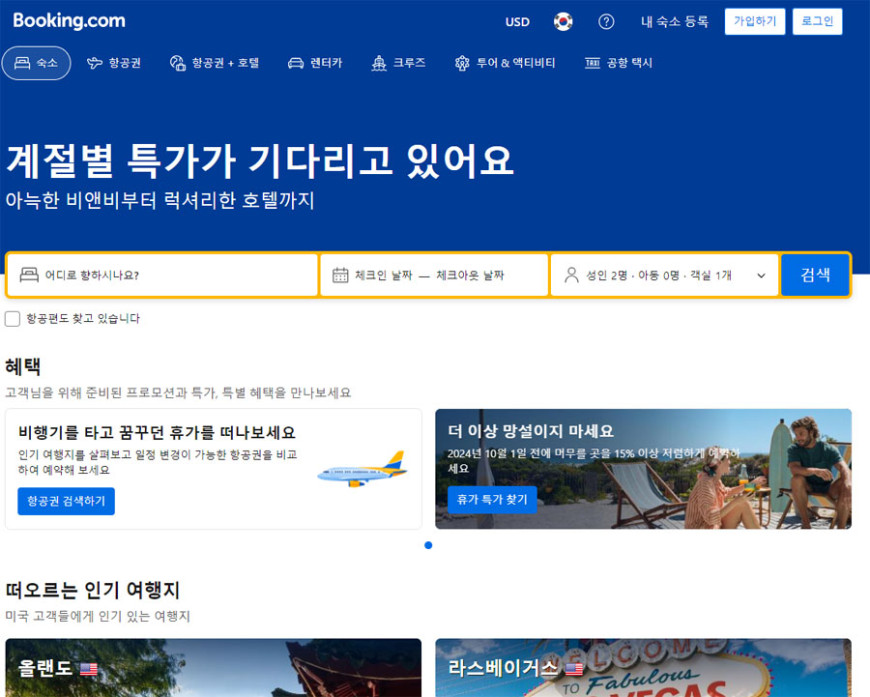The width and height of the screenshot is (870, 697).
Task: Open the 체크아웃 날짜 date picker
Action: pyautogui.click(x=470, y=275)
